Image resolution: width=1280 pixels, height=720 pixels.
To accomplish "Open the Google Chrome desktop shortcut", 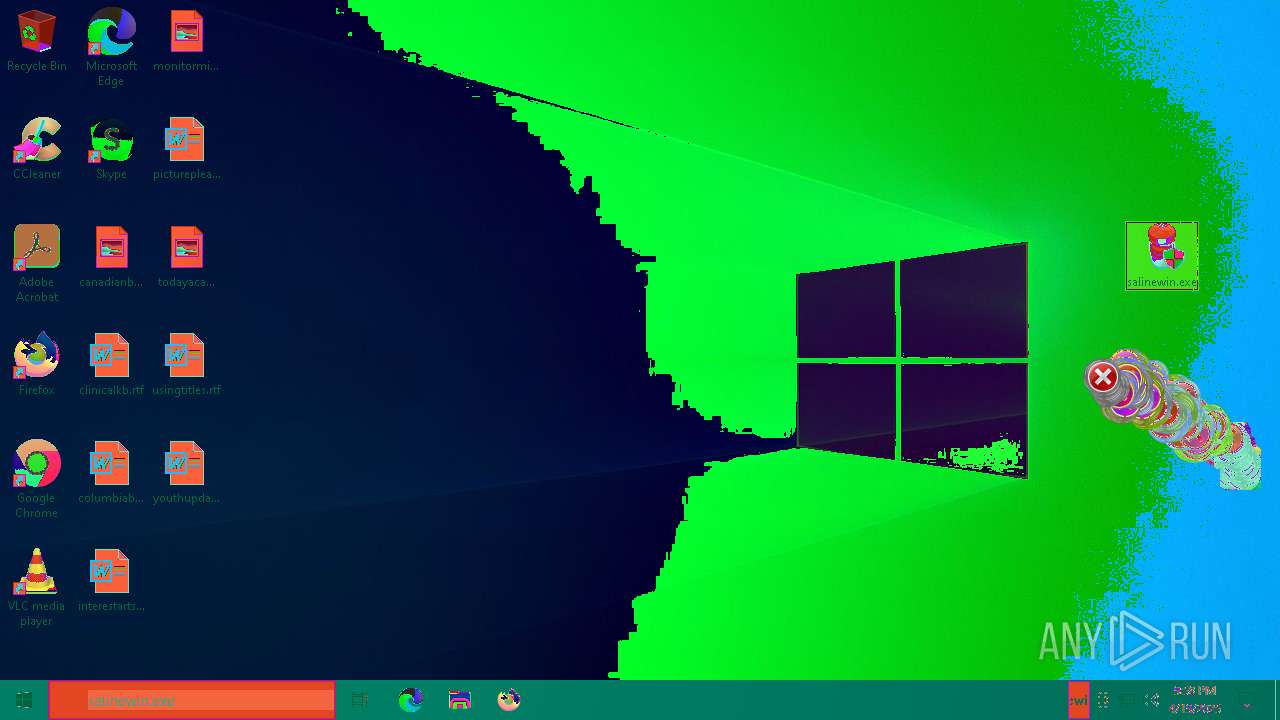I will 37,480.
